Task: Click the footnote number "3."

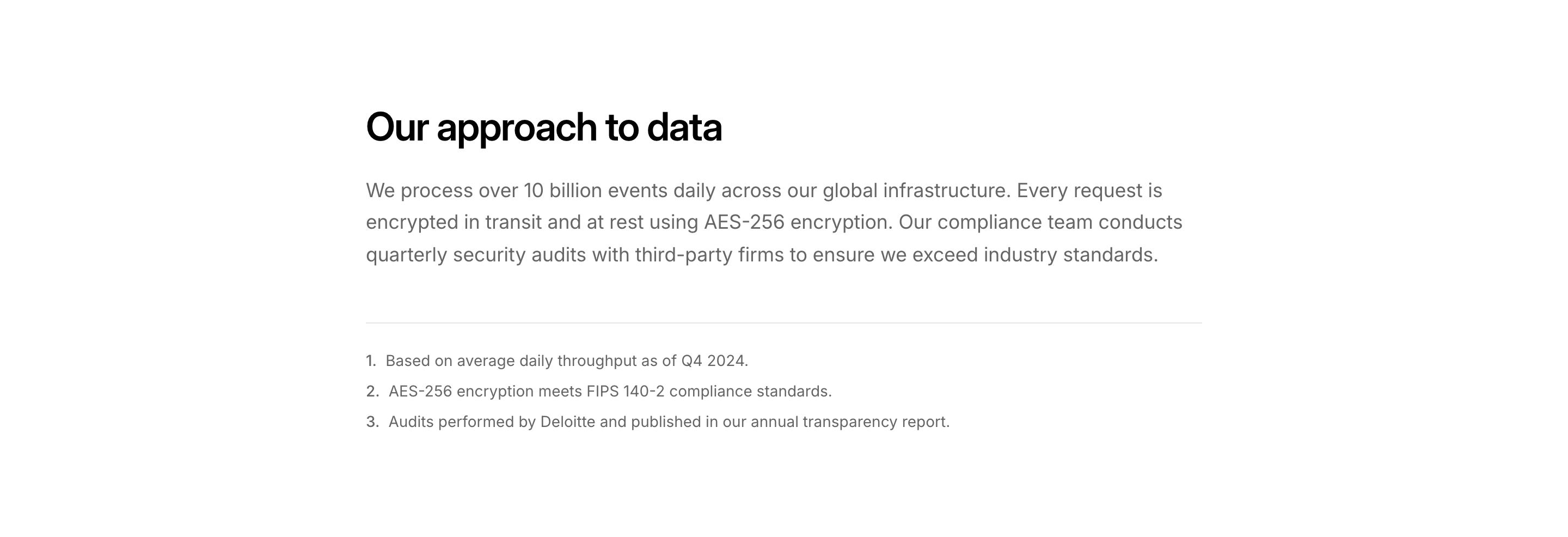Action: 372,422
